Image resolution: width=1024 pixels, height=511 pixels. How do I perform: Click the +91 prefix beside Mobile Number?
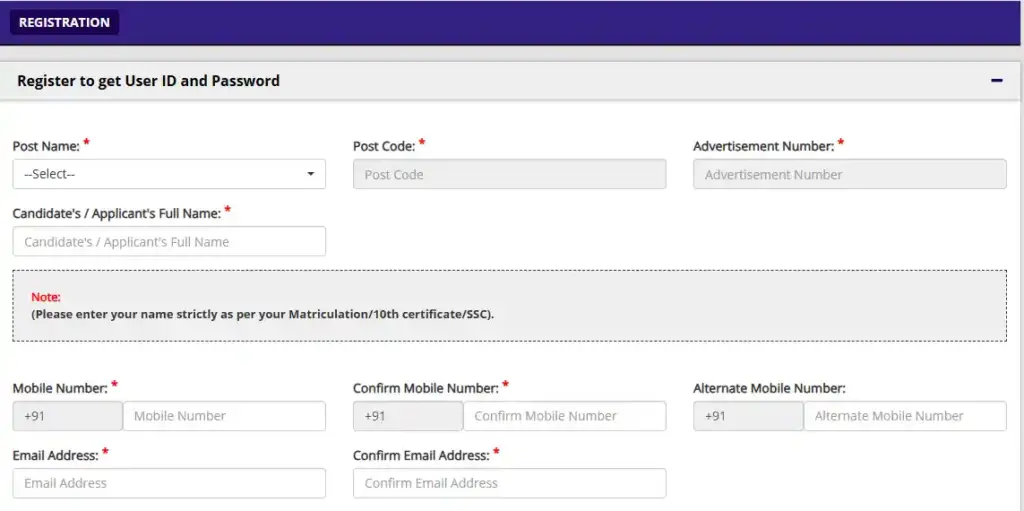[x=67, y=416]
